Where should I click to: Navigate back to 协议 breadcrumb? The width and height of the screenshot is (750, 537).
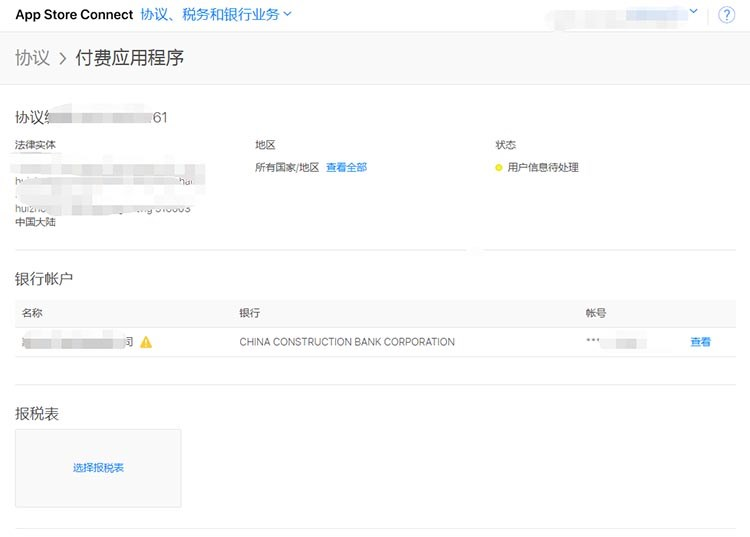[33, 58]
